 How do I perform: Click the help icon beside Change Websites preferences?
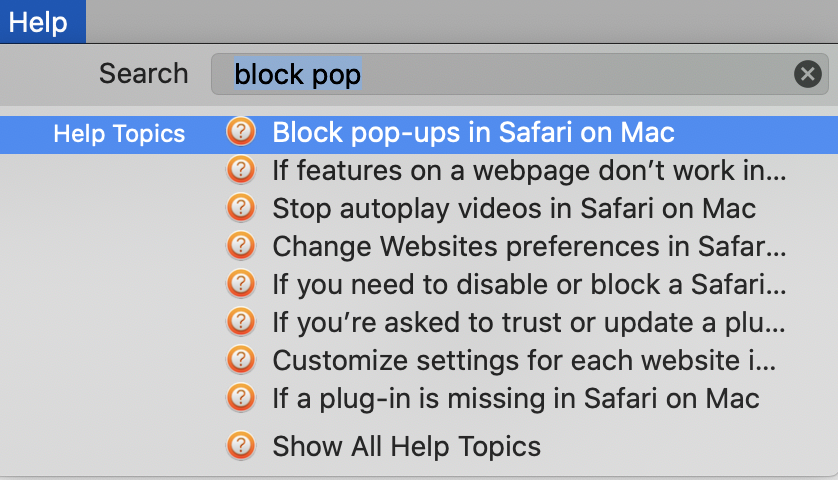(x=241, y=246)
